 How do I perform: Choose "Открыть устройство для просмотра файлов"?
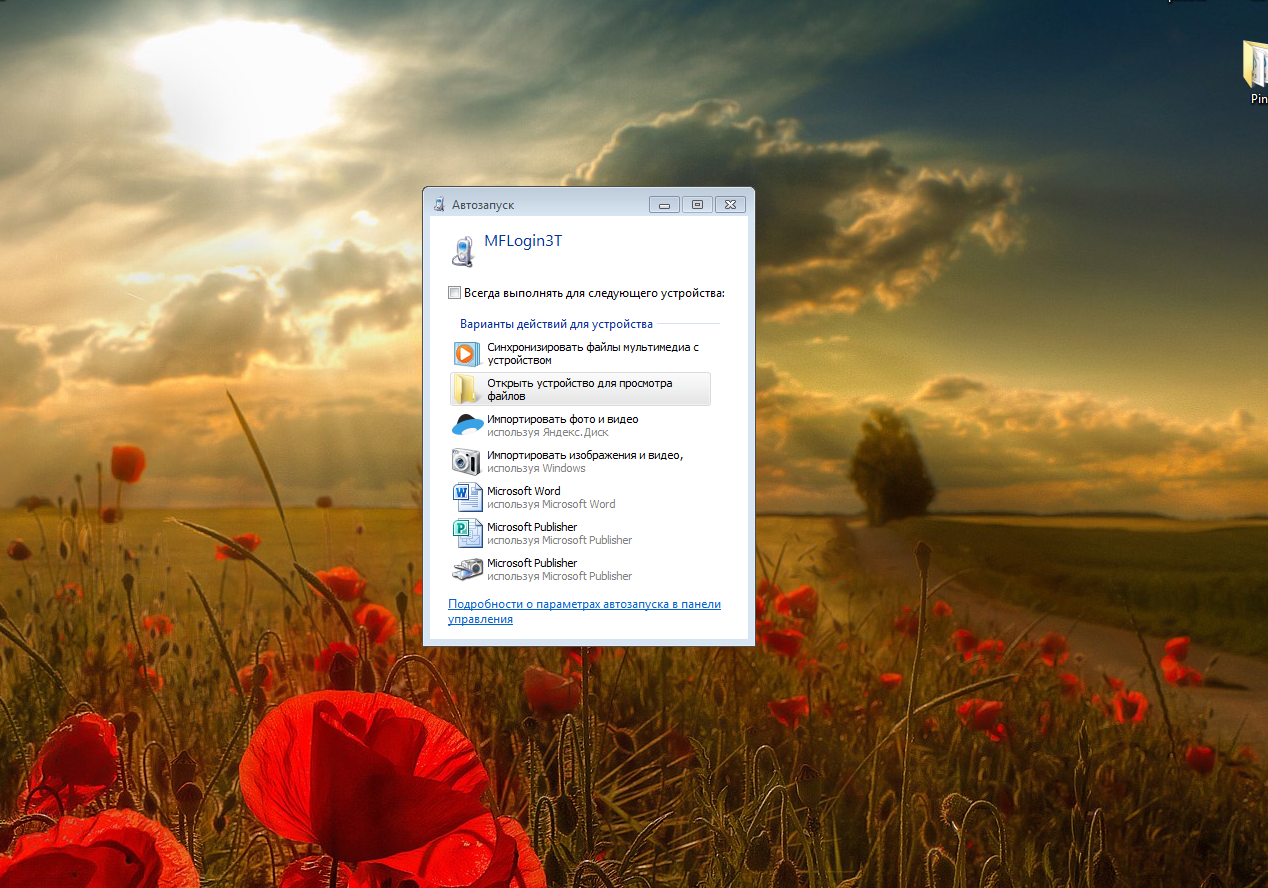coord(580,389)
